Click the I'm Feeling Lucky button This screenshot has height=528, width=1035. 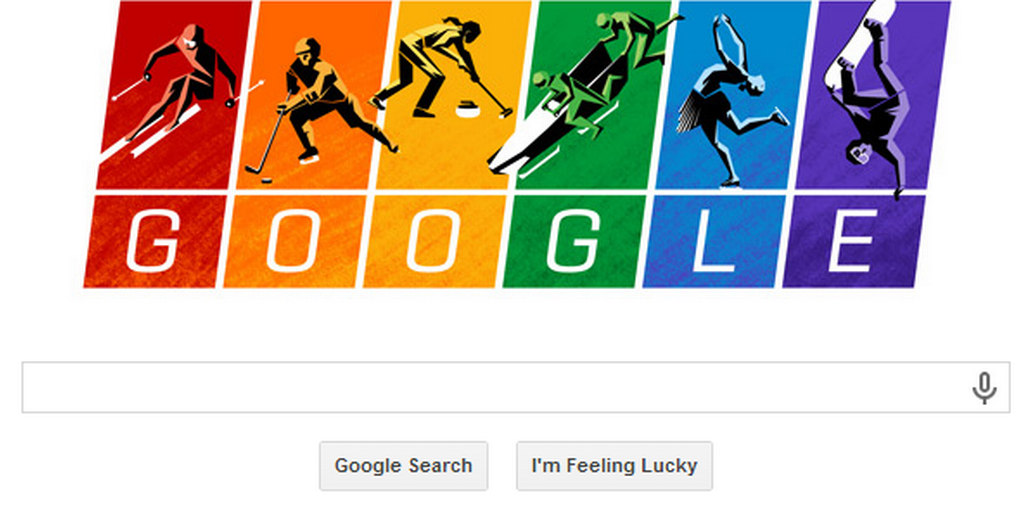615,466
